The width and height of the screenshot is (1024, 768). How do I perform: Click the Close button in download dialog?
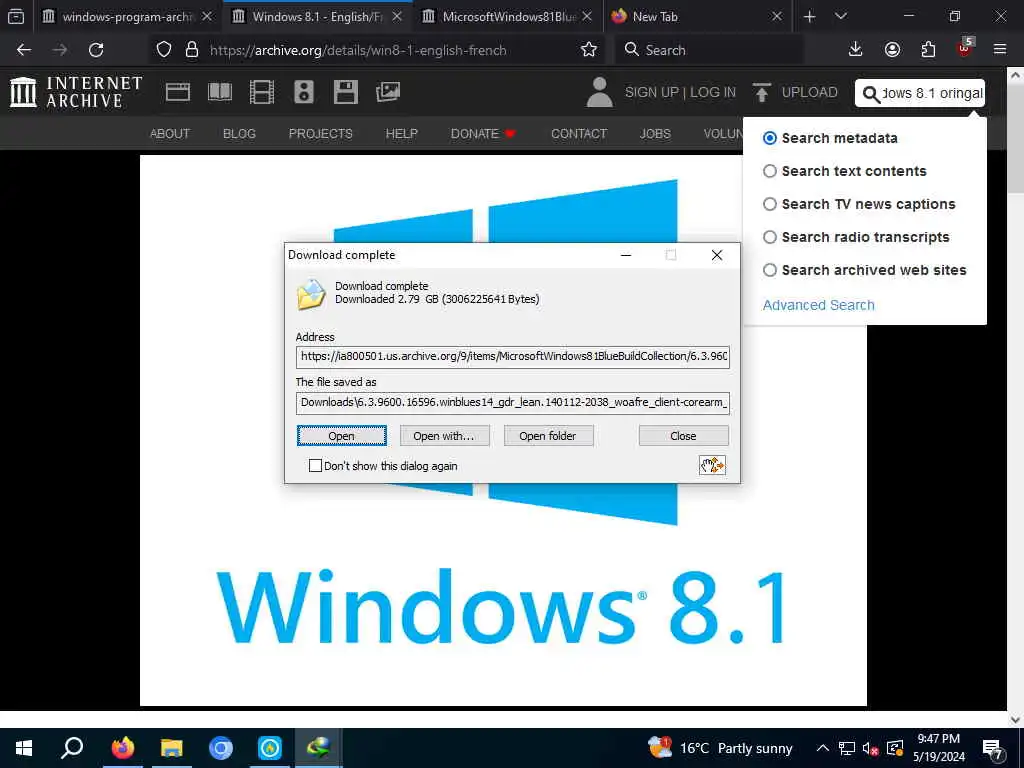click(683, 436)
